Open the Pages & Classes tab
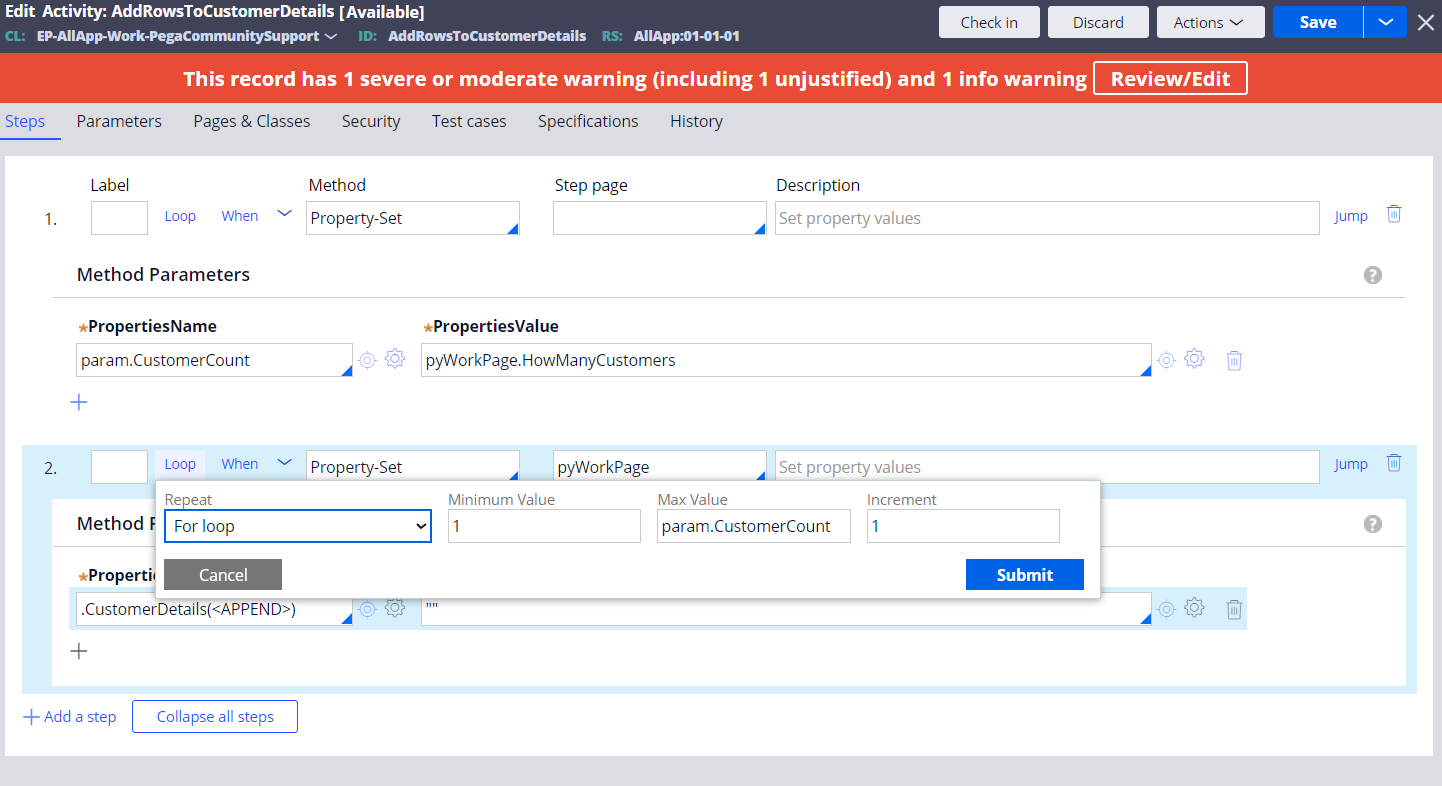Image resolution: width=1442 pixels, height=786 pixels. [252, 121]
